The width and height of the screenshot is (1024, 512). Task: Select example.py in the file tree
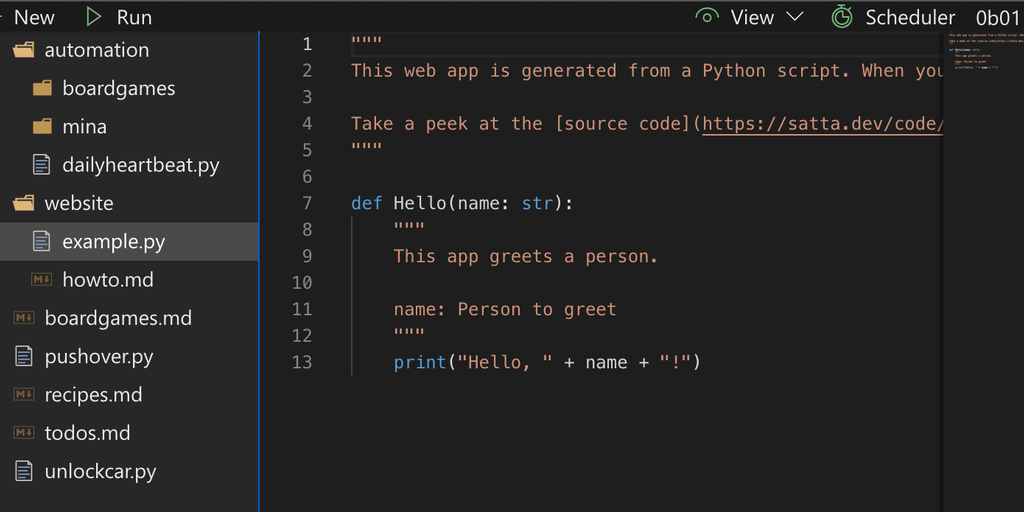113,242
